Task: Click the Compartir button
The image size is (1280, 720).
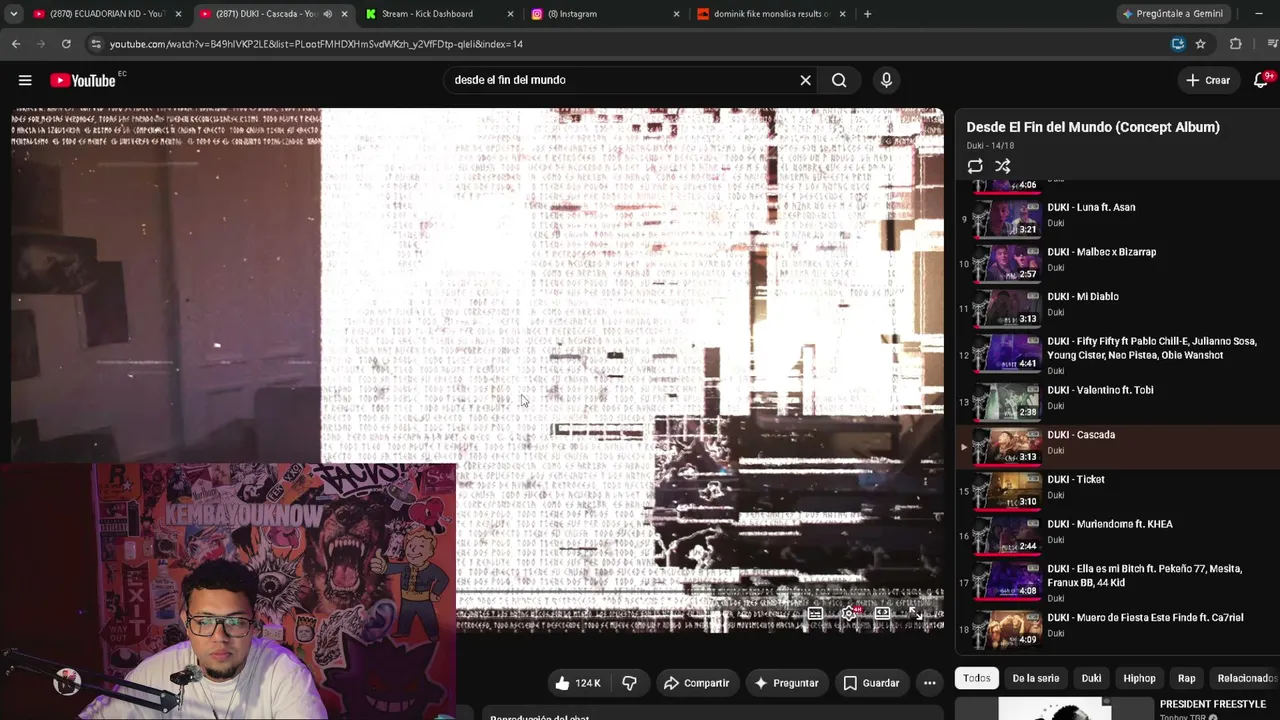Action: click(x=696, y=683)
